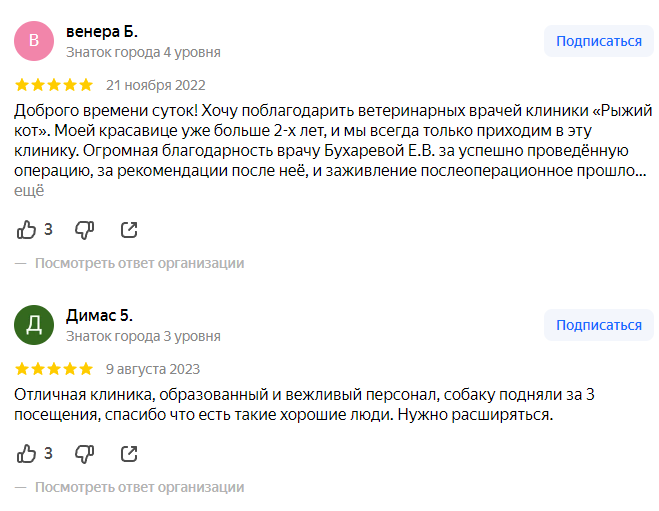Open Димас 5.'s green avatar

34,325
